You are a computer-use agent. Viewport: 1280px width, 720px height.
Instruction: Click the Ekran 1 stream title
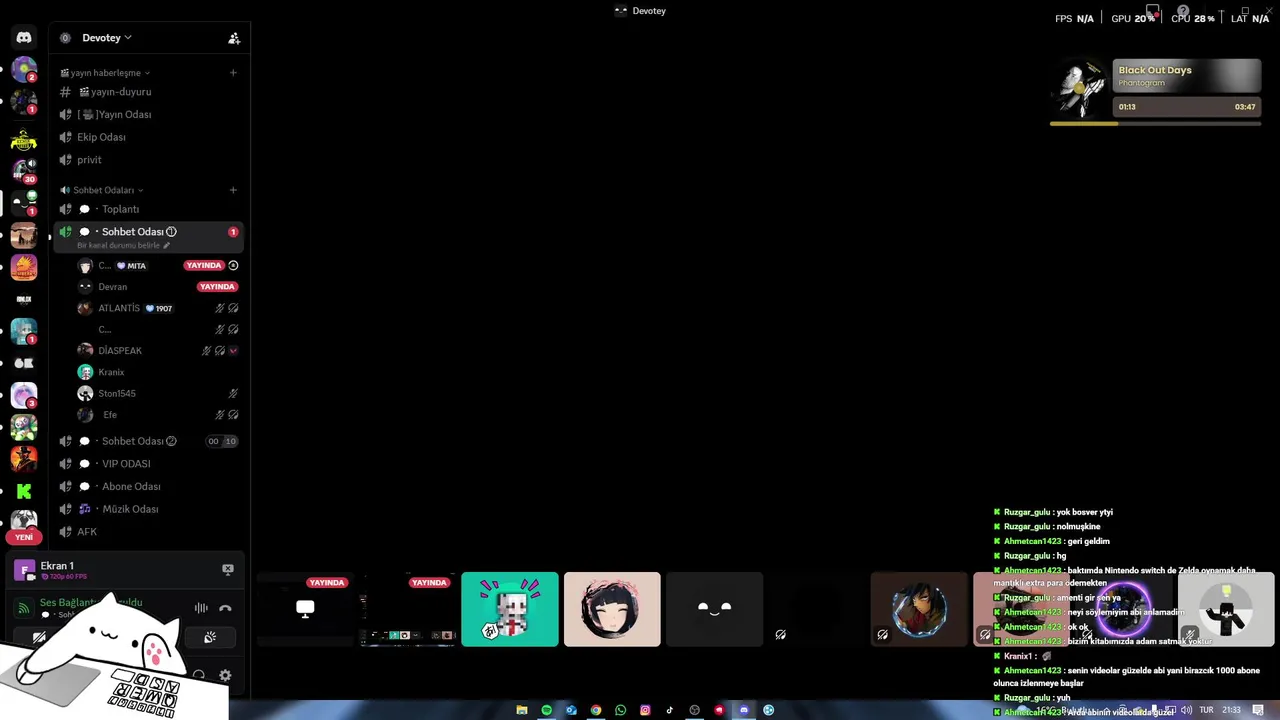[57, 566]
